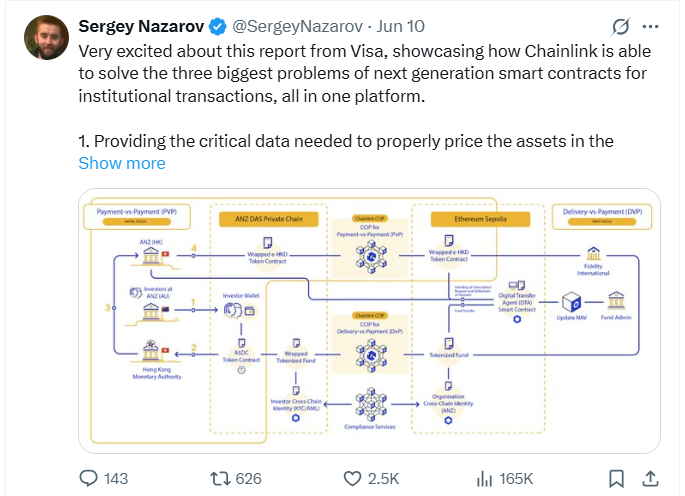The height and width of the screenshot is (496, 685).
Task: Open the three-dot more options menu
Action: (650, 27)
